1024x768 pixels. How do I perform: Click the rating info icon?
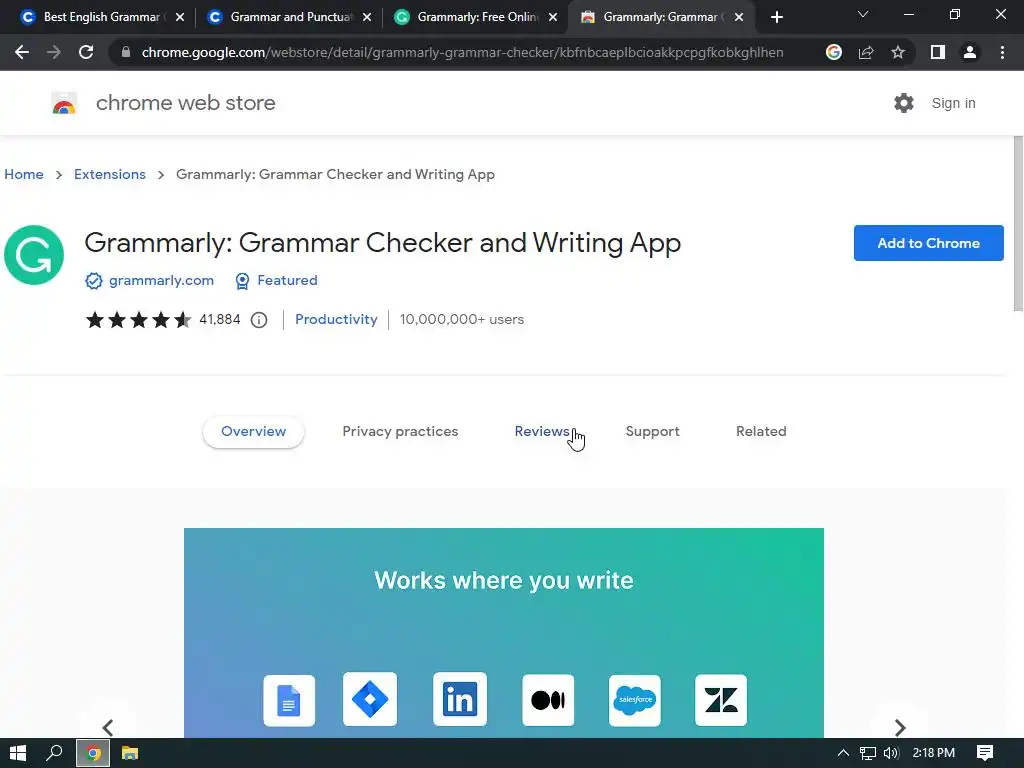(x=259, y=320)
